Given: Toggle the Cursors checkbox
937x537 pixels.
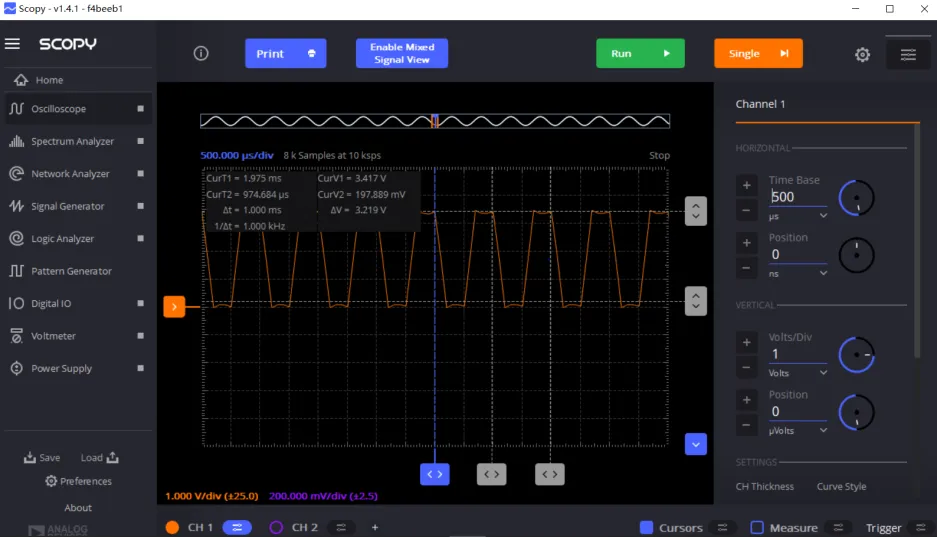Looking at the screenshot, I should click(x=646, y=527).
